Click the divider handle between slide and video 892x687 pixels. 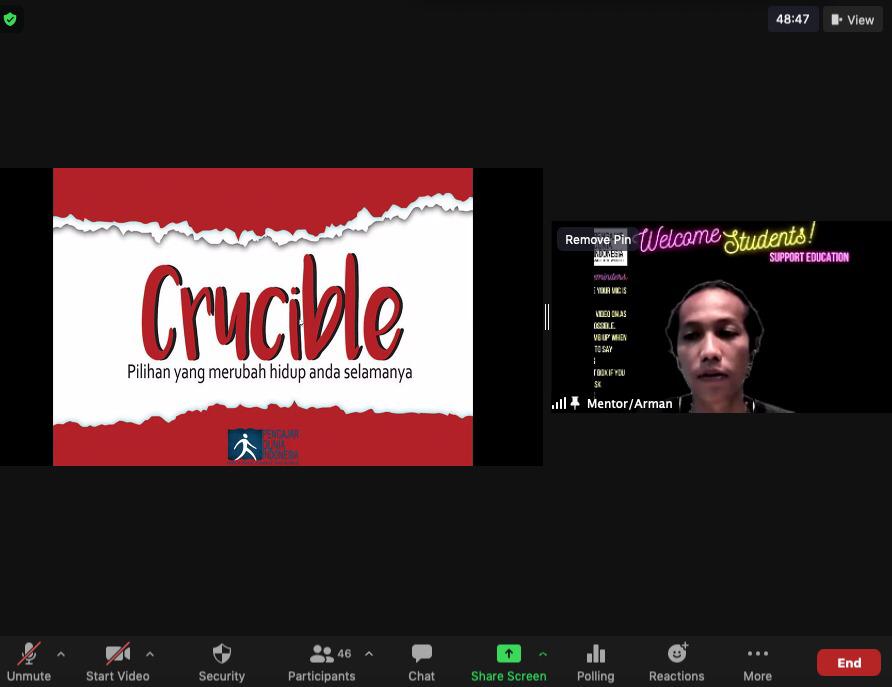tap(547, 317)
